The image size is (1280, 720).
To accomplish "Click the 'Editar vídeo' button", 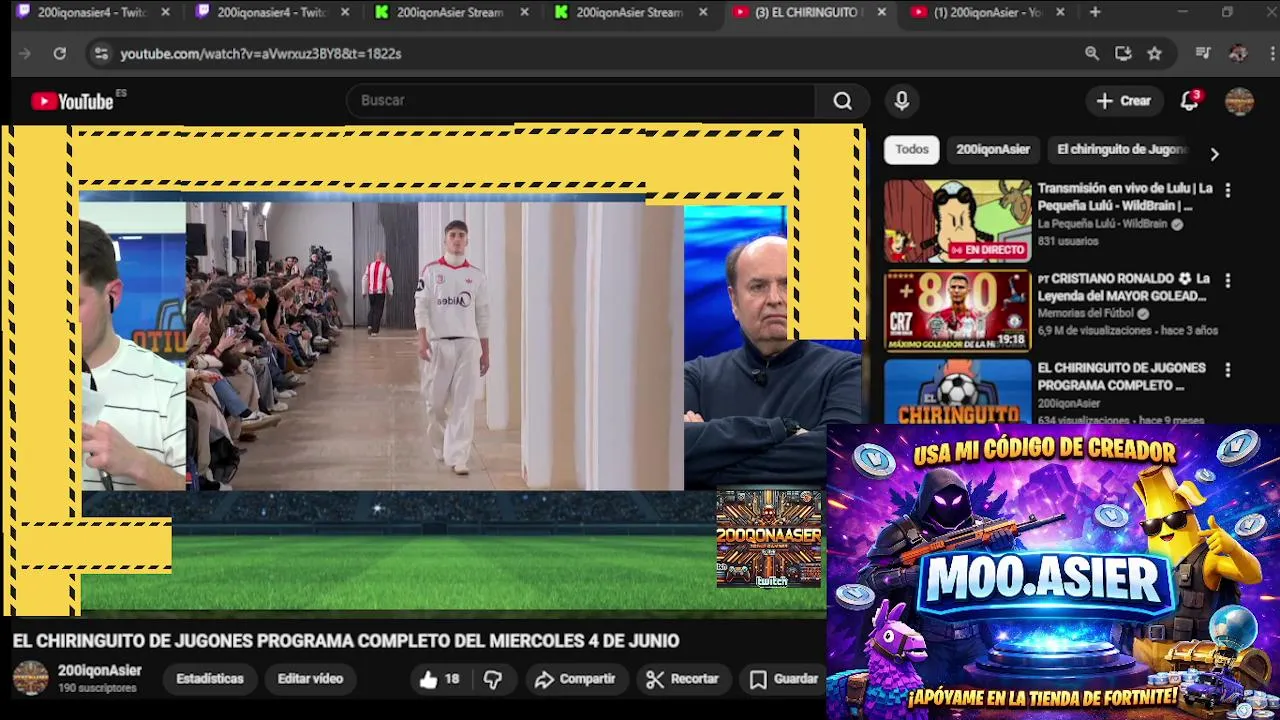I will 310,678.
